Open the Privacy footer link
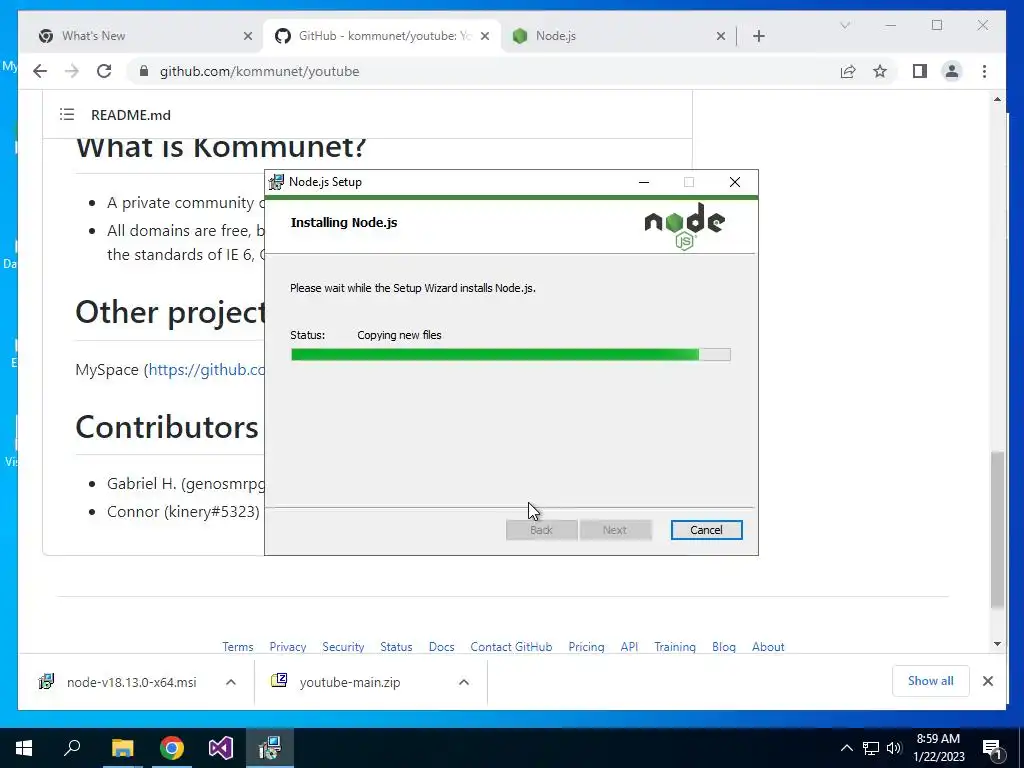Image resolution: width=1024 pixels, height=768 pixels. [288, 647]
